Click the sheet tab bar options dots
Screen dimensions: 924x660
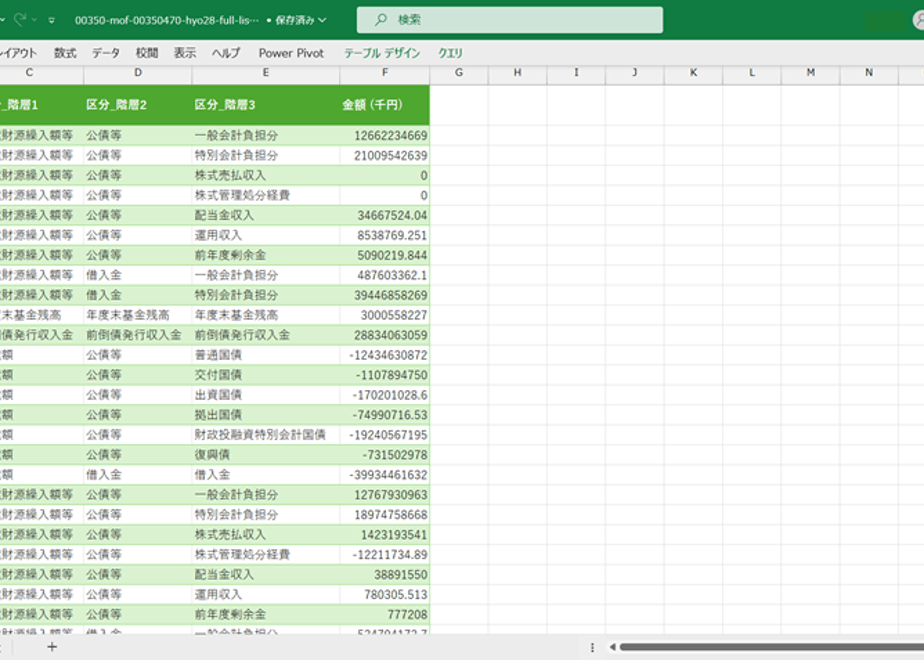click(592, 647)
